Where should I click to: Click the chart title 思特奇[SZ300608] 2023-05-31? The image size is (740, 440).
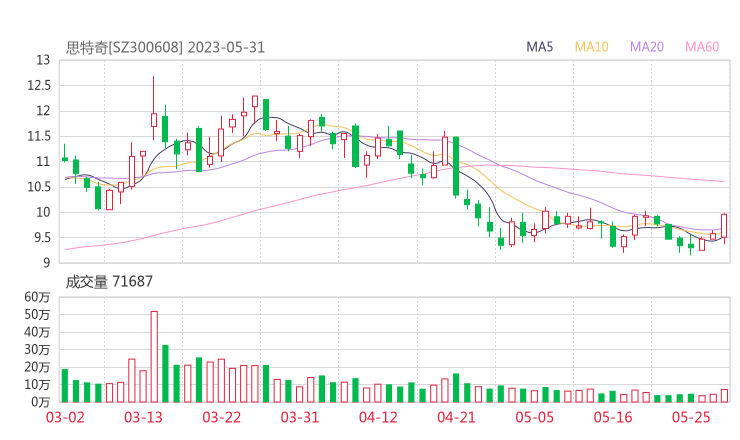pyautogui.click(x=165, y=48)
